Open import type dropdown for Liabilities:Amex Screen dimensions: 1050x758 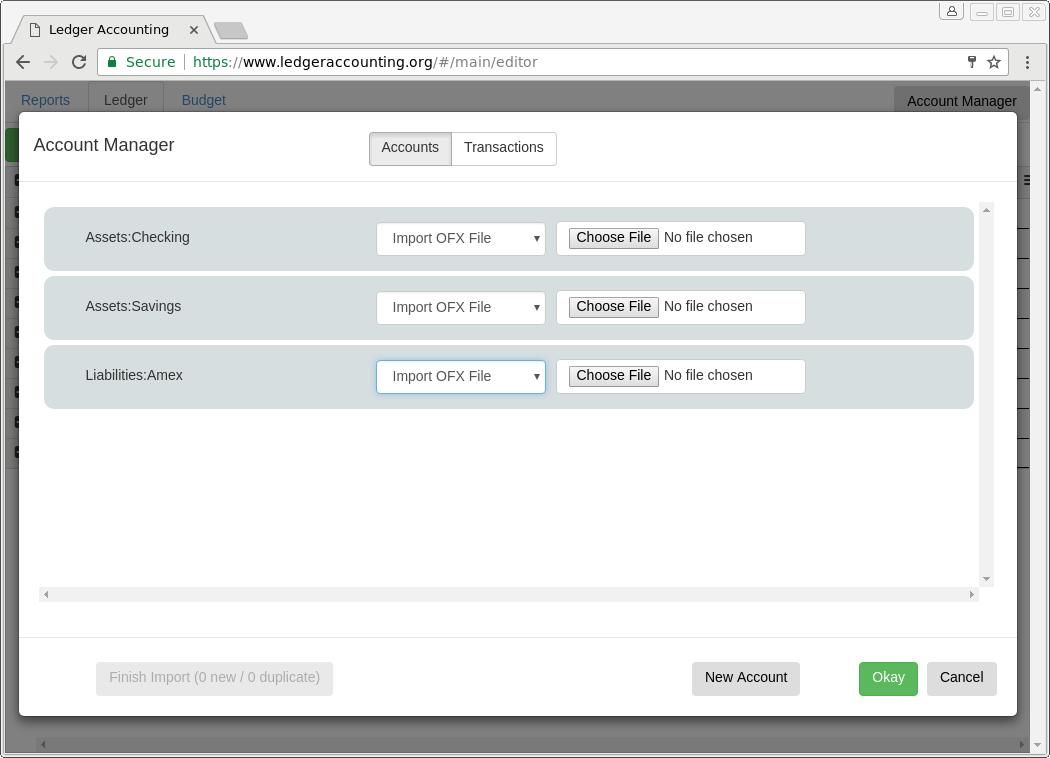point(461,377)
